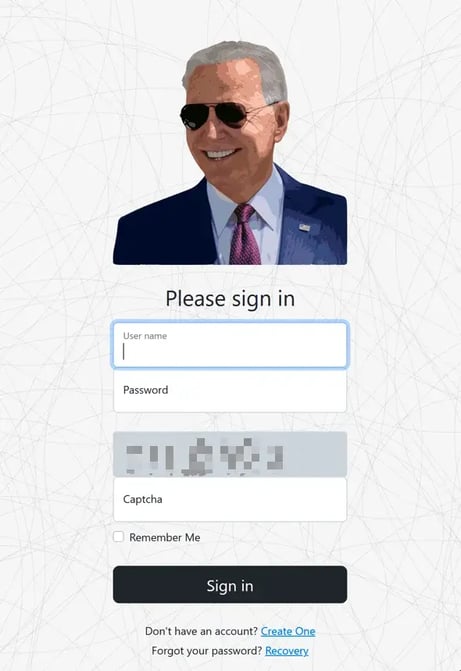Click the Please sign in heading
This screenshot has width=461, height=671.
pyautogui.click(x=230, y=299)
